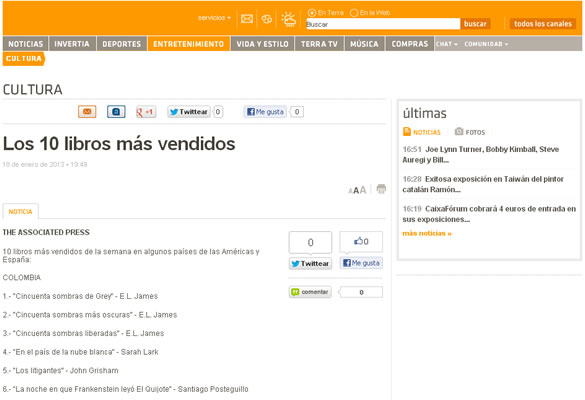Open the NOTICIAS menu
Screen dimensions: 585x400
tap(26, 44)
